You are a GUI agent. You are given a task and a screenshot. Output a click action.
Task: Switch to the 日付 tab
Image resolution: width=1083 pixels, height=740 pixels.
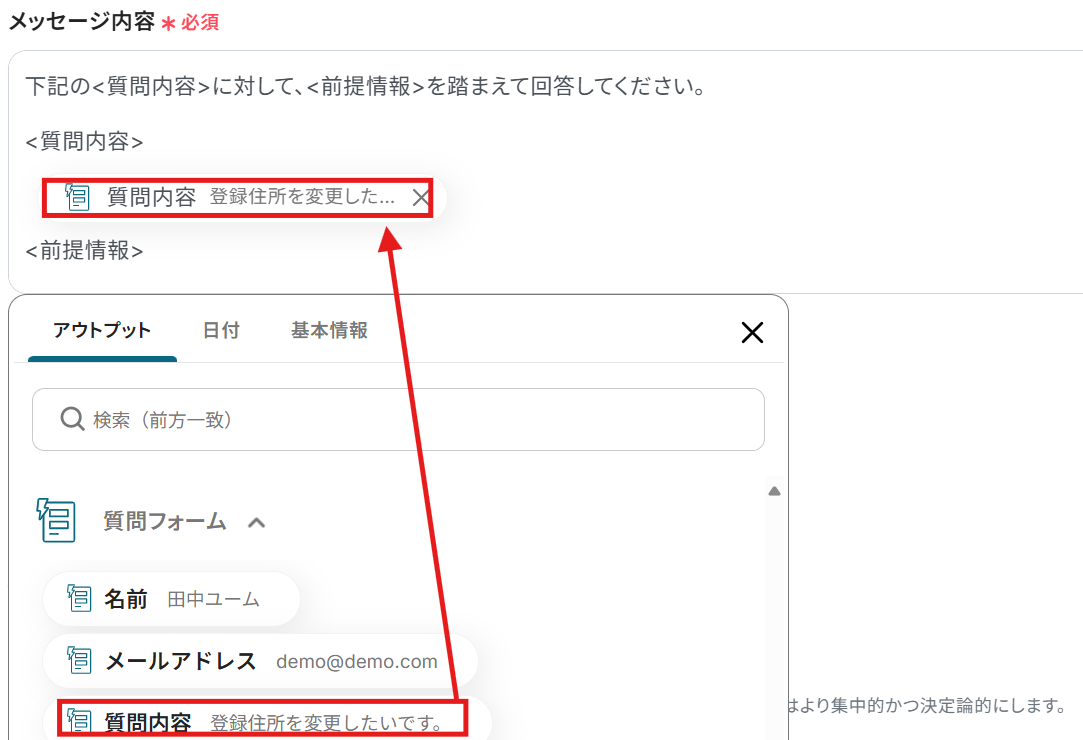point(221,330)
